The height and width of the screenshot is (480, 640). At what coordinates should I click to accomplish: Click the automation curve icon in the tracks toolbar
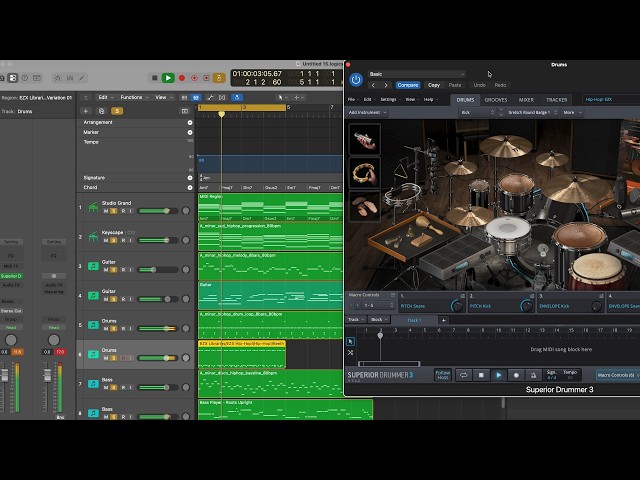[x=210, y=98]
